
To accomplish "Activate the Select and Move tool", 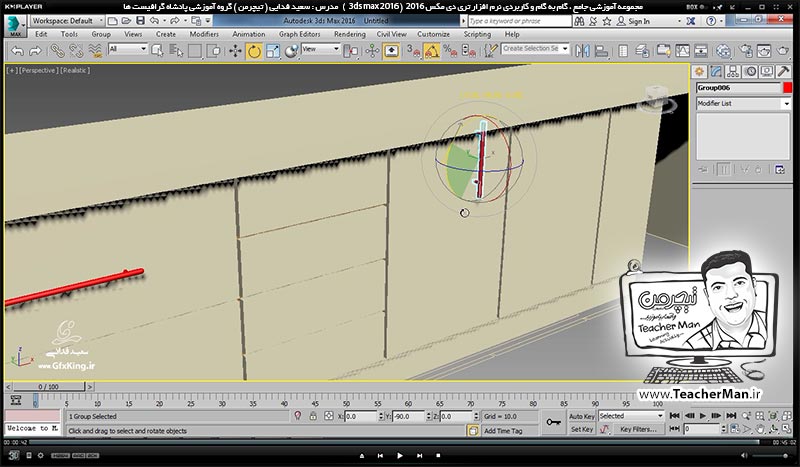I will pyautogui.click(x=235, y=51).
